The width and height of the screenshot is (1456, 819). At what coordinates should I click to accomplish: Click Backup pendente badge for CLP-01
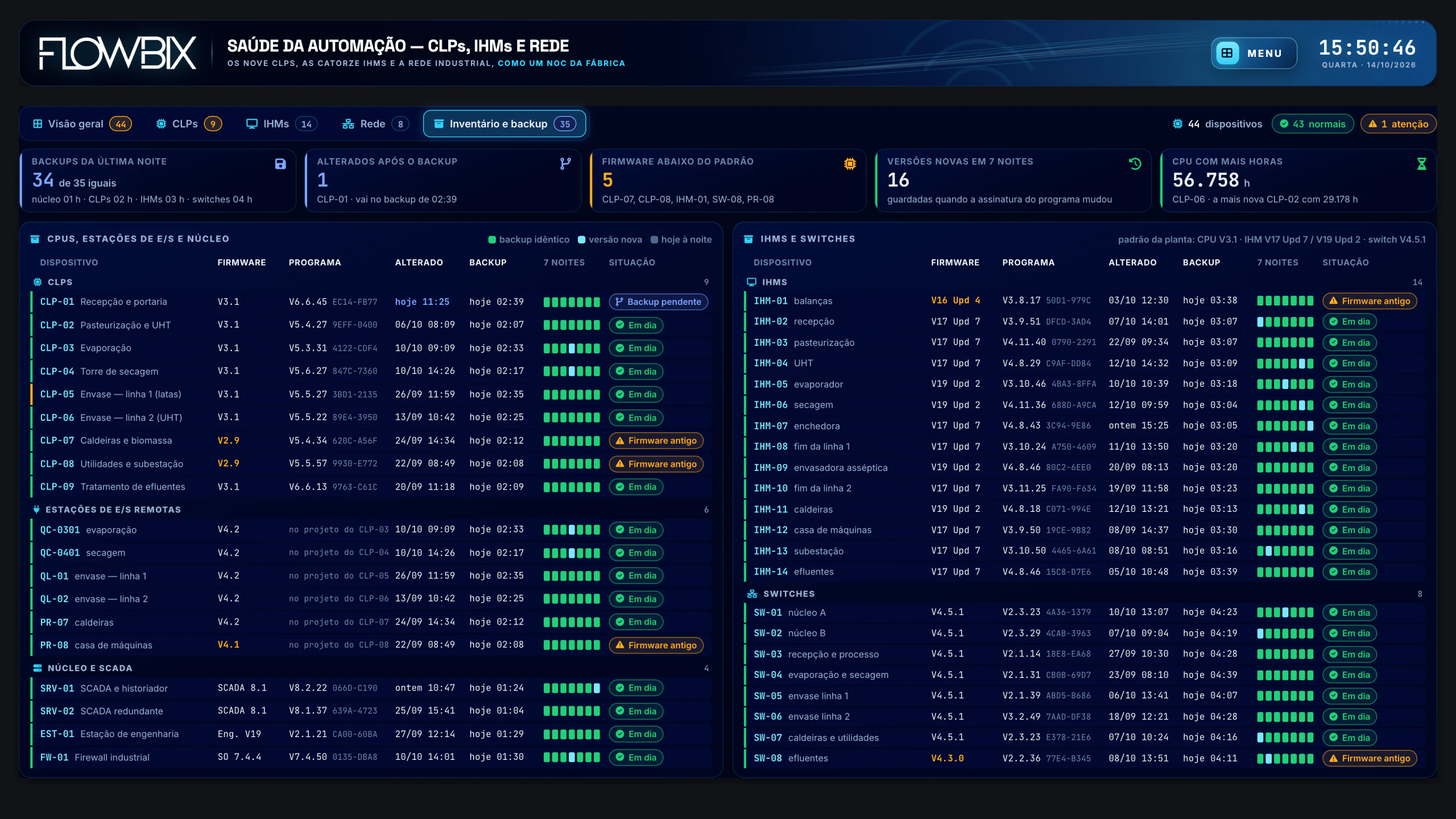659,302
